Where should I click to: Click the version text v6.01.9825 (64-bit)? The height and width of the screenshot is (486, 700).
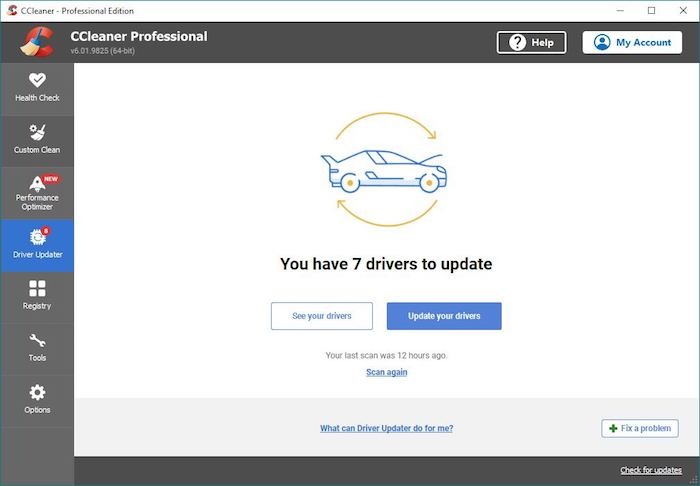coord(103,51)
